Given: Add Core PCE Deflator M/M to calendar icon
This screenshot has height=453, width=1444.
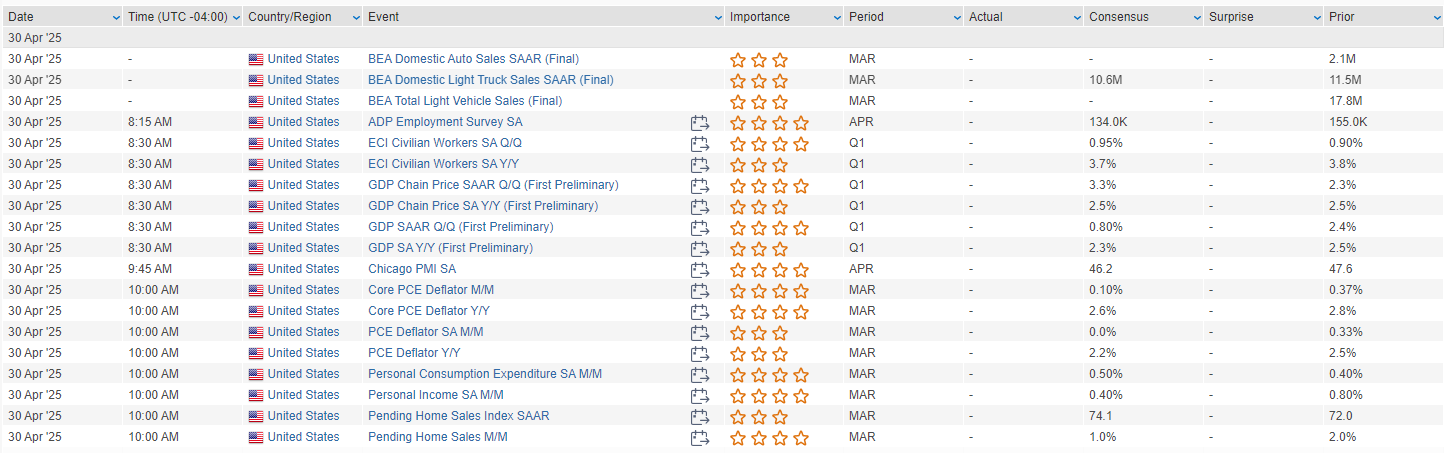Looking at the screenshot, I should [699, 291].
